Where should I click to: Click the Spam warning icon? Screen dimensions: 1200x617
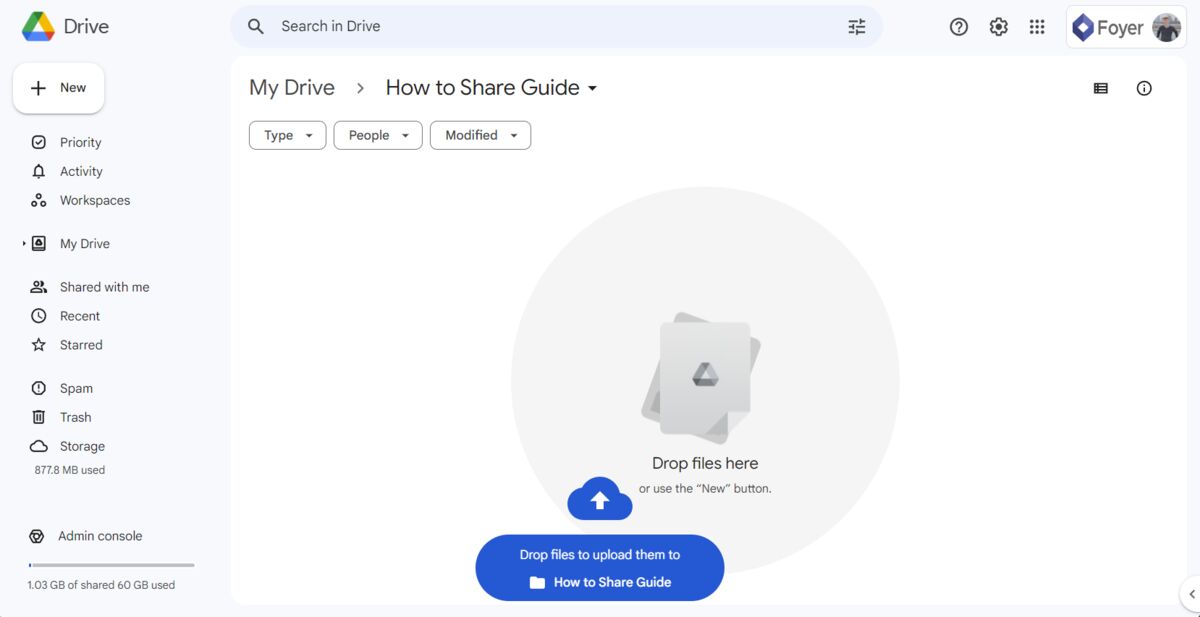tap(39, 388)
